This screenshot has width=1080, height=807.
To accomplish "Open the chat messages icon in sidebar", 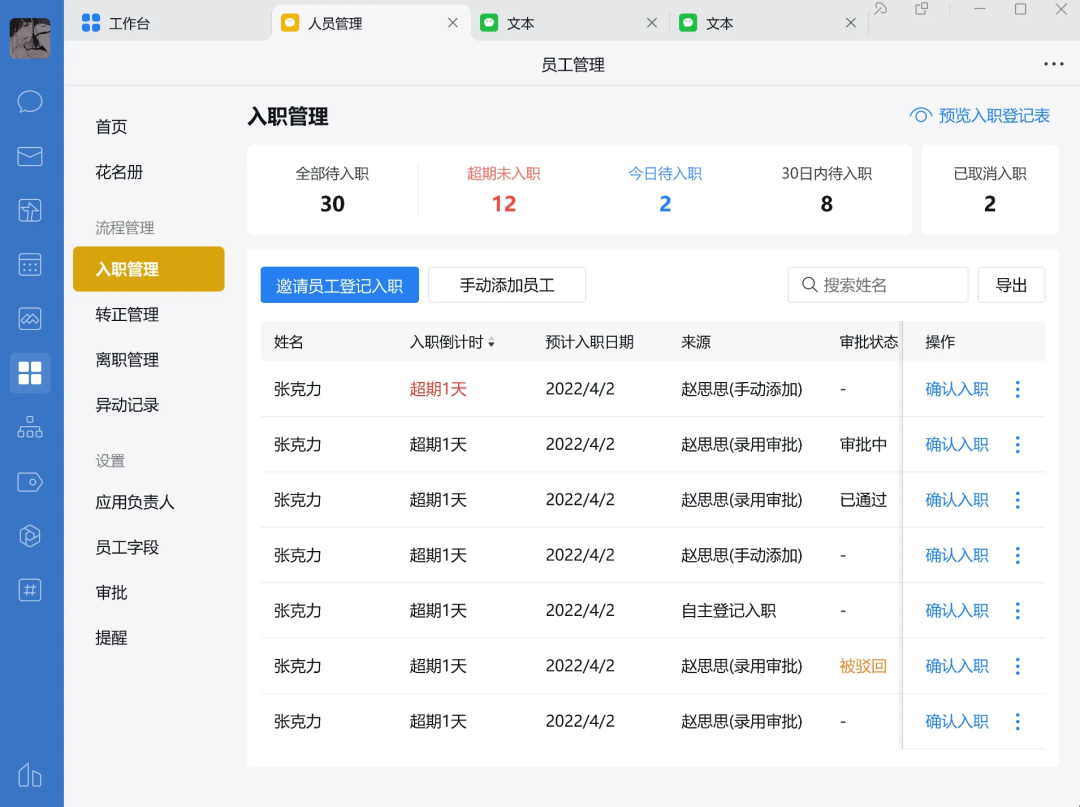I will click(x=30, y=101).
